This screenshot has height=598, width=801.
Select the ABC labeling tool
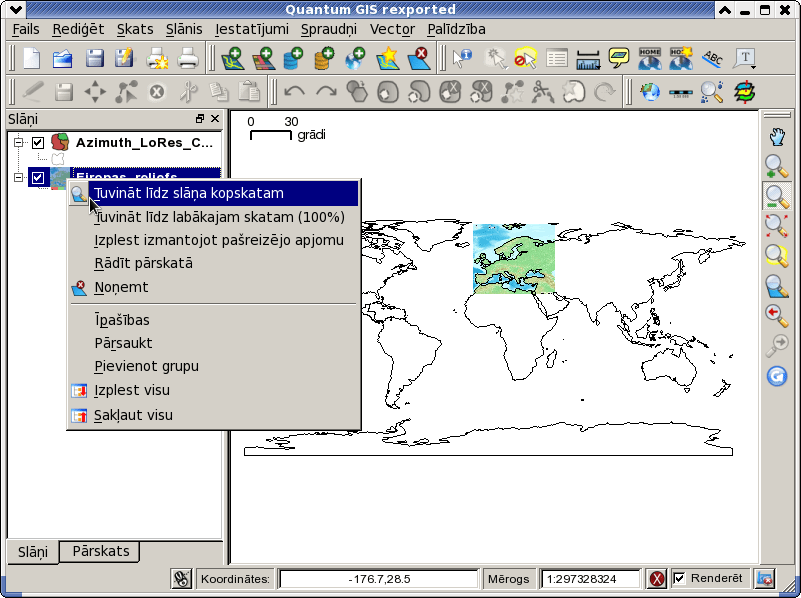[712, 58]
